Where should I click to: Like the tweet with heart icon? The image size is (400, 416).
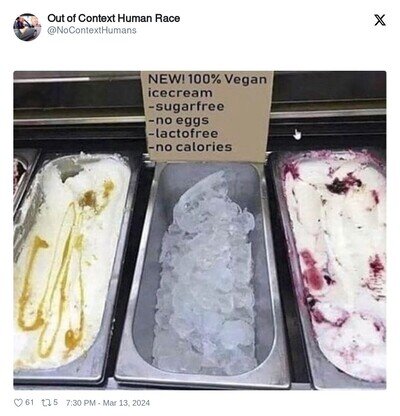pos(18,403)
